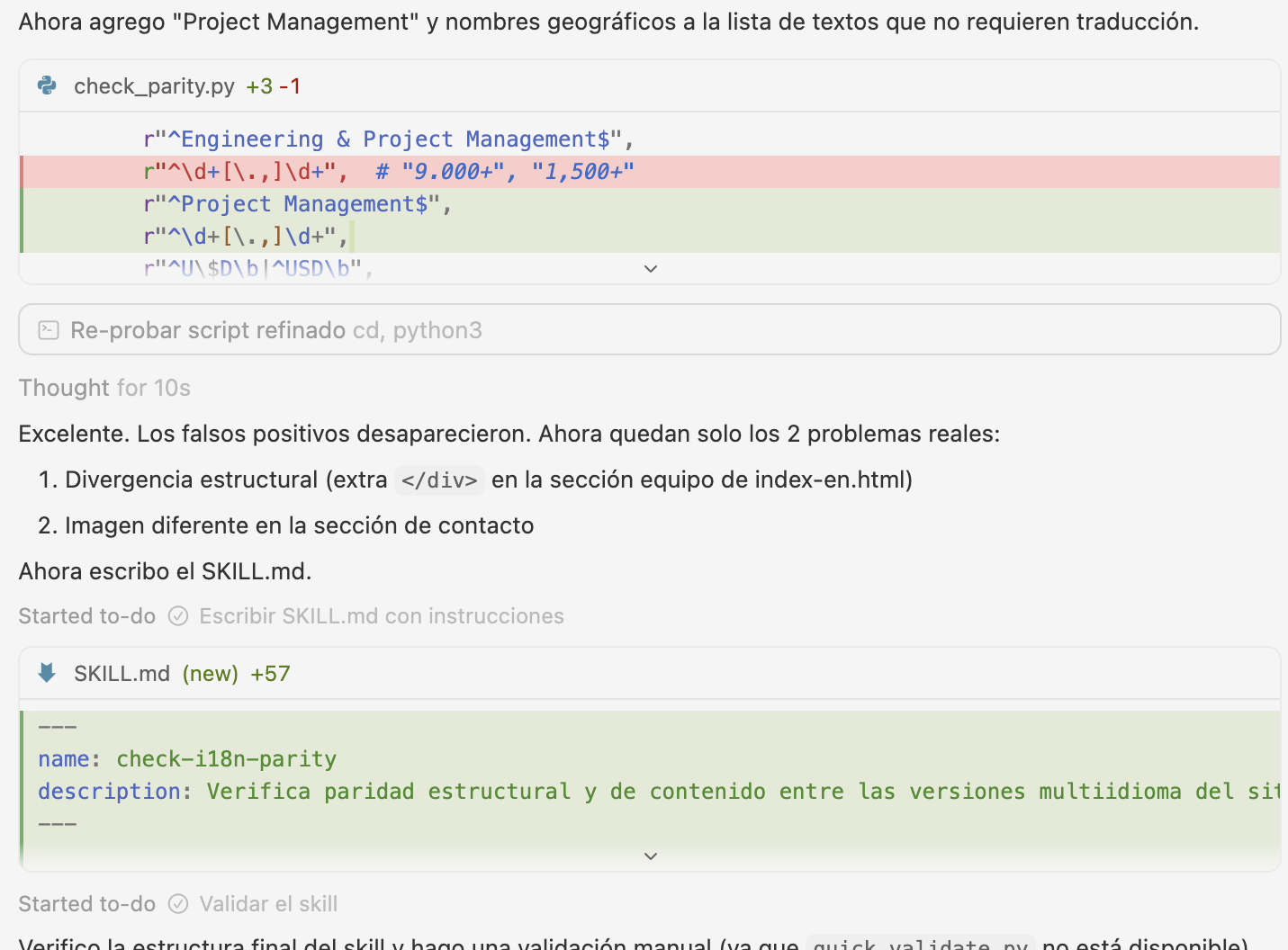Expand the SKILL.md diff with the chevron
Screen dimensions: 1288x950
tap(651, 856)
